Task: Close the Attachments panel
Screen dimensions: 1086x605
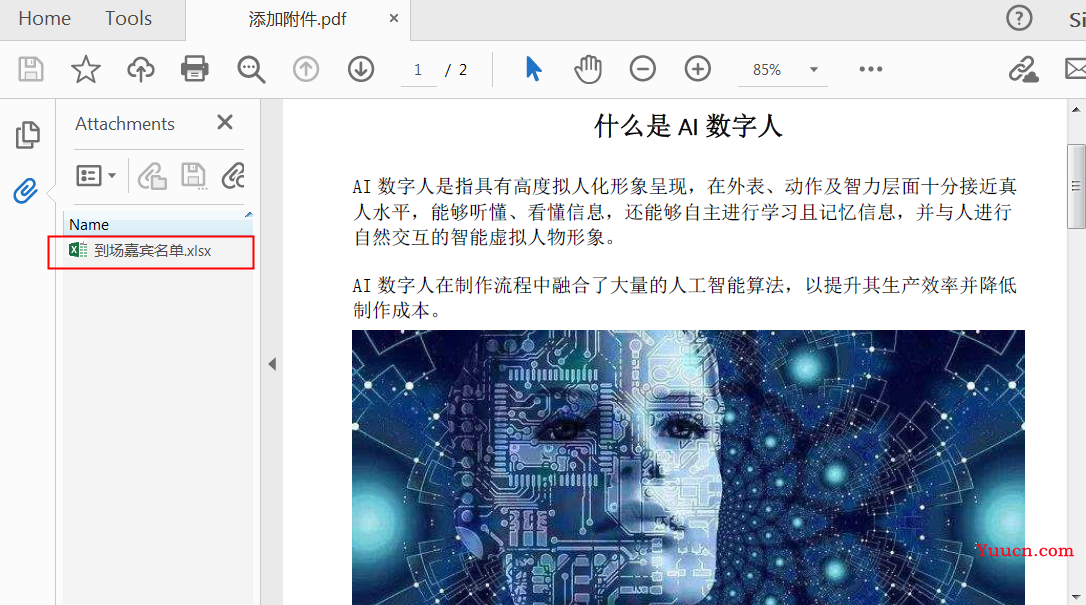Action: pyautogui.click(x=225, y=123)
